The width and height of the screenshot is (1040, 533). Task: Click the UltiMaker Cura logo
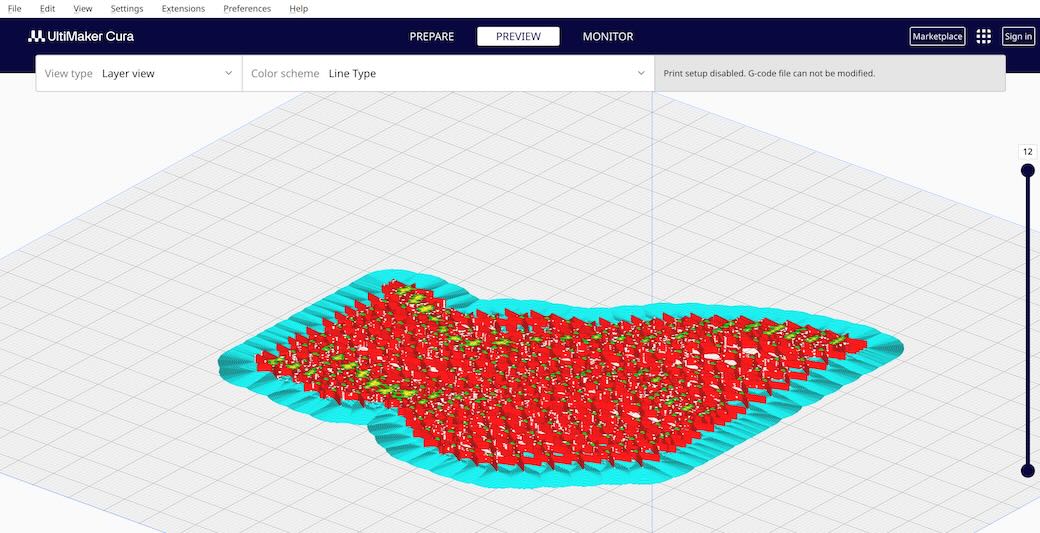pyautogui.click(x=80, y=36)
